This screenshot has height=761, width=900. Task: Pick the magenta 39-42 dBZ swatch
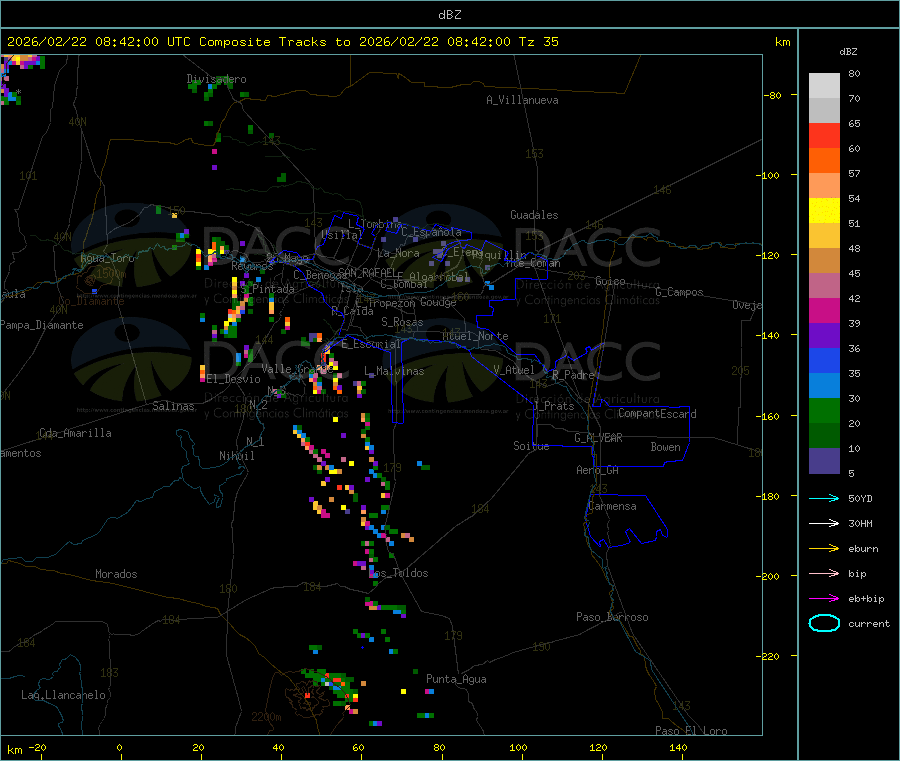[824, 310]
